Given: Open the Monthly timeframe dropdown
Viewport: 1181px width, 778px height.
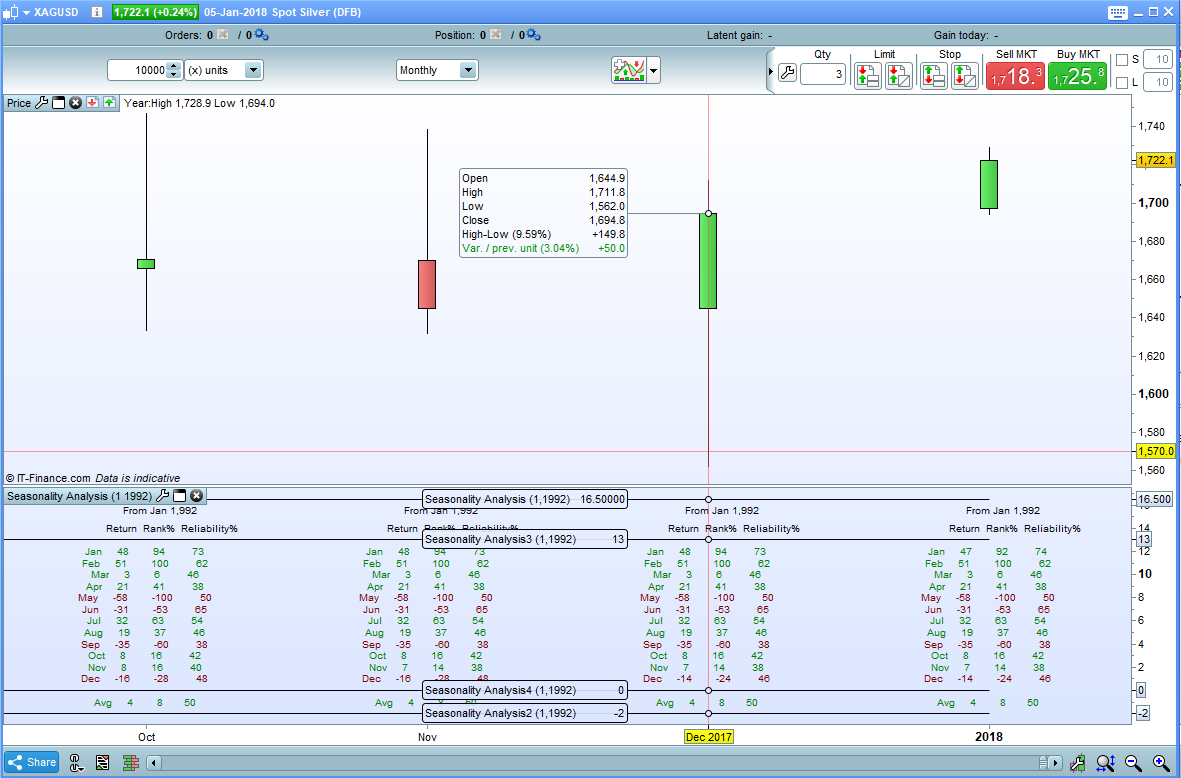Looking at the screenshot, I should pos(467,70).
